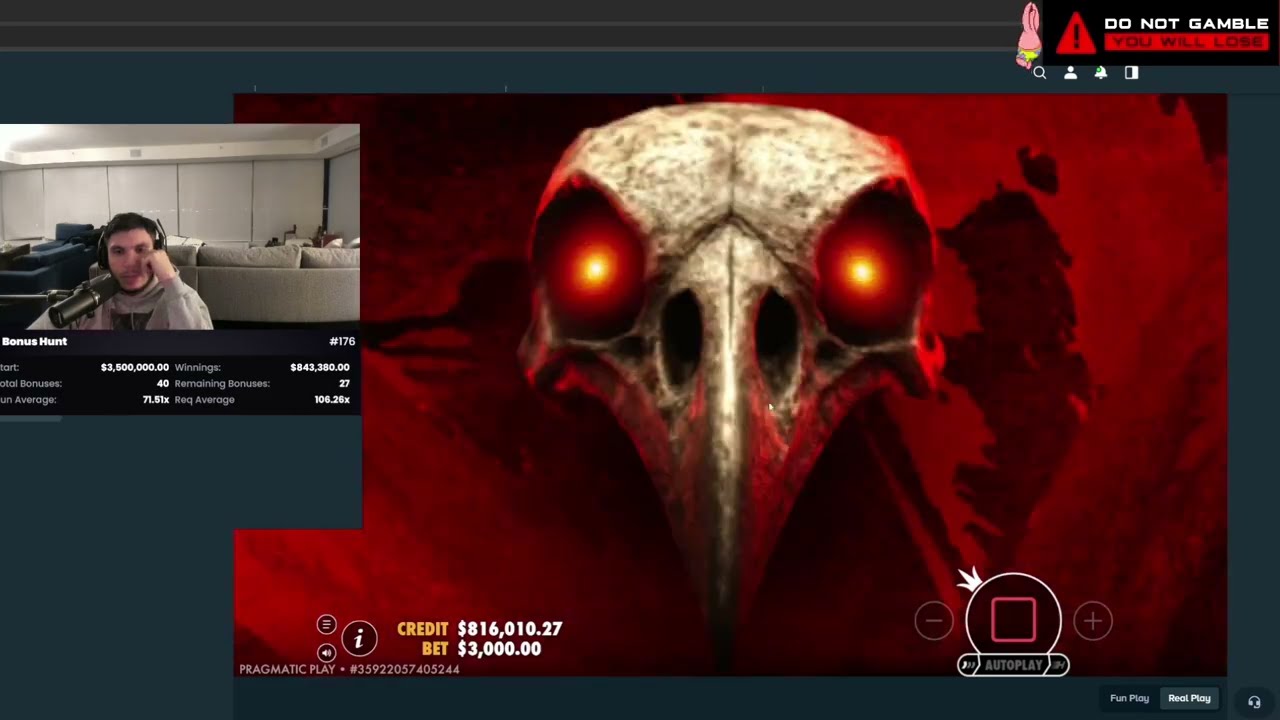The width and height of the screenshot is (1280, 720).
Task: Open the site search magnifier icon
Action: click(1040, 72)
